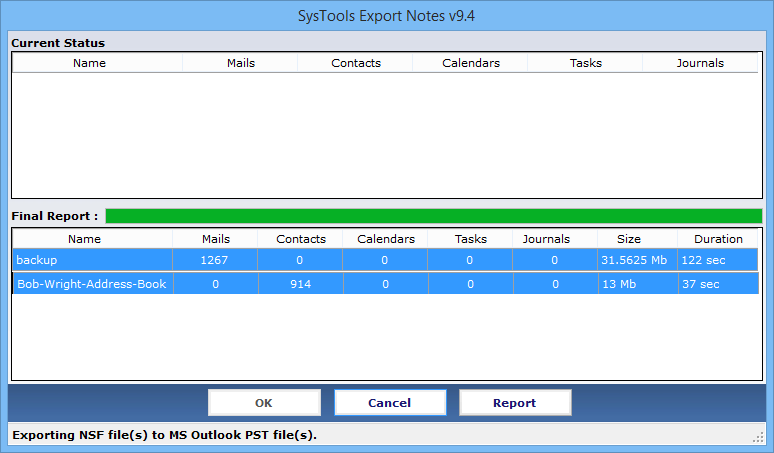Click Bob-Wright-Address-Book row mails value 0
This screenshot has height=453, width=774.
216,284
